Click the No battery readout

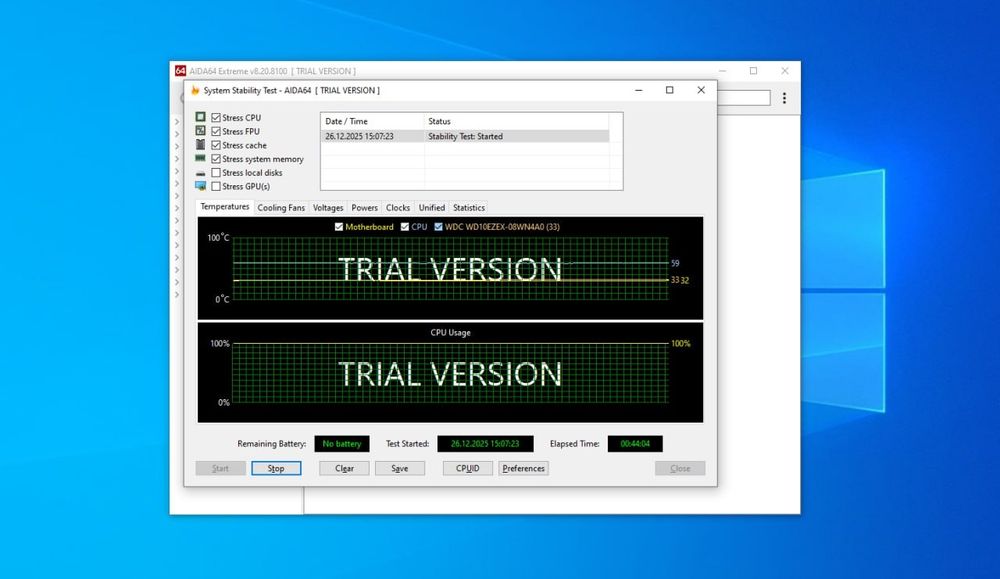point(342,444)
